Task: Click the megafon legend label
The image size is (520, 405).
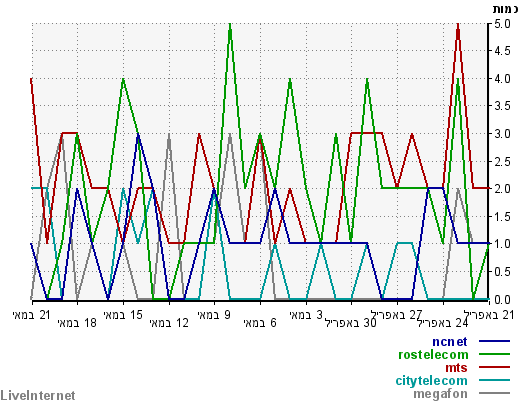Action: [x=440, y=394]
